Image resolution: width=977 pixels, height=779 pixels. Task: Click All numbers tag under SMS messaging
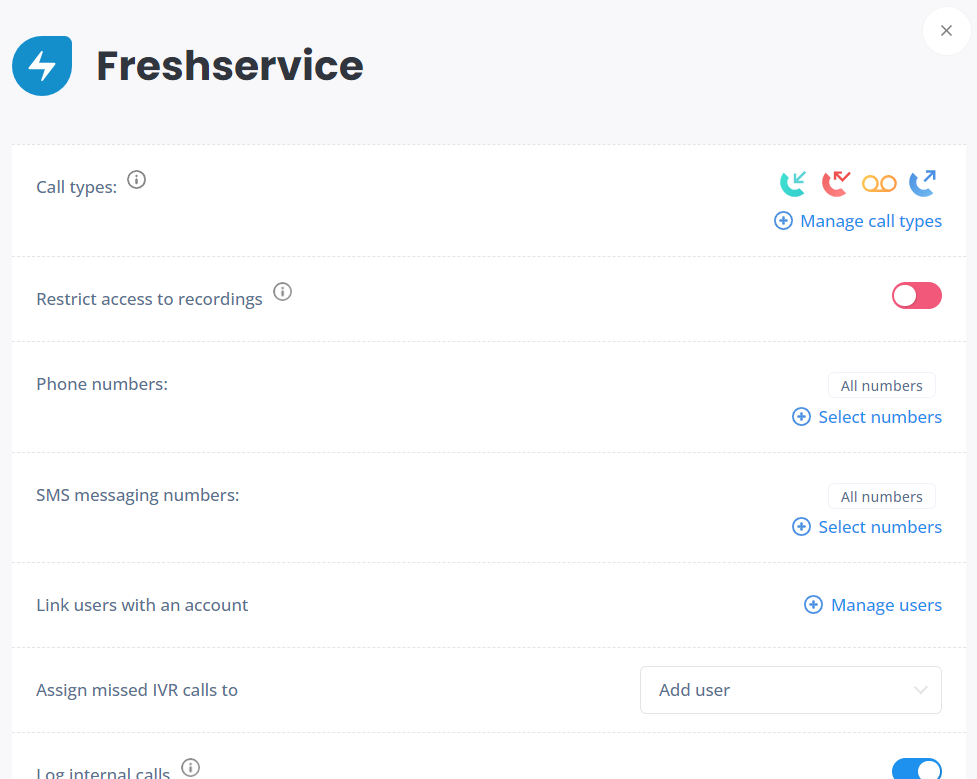(x=882, y=497)
